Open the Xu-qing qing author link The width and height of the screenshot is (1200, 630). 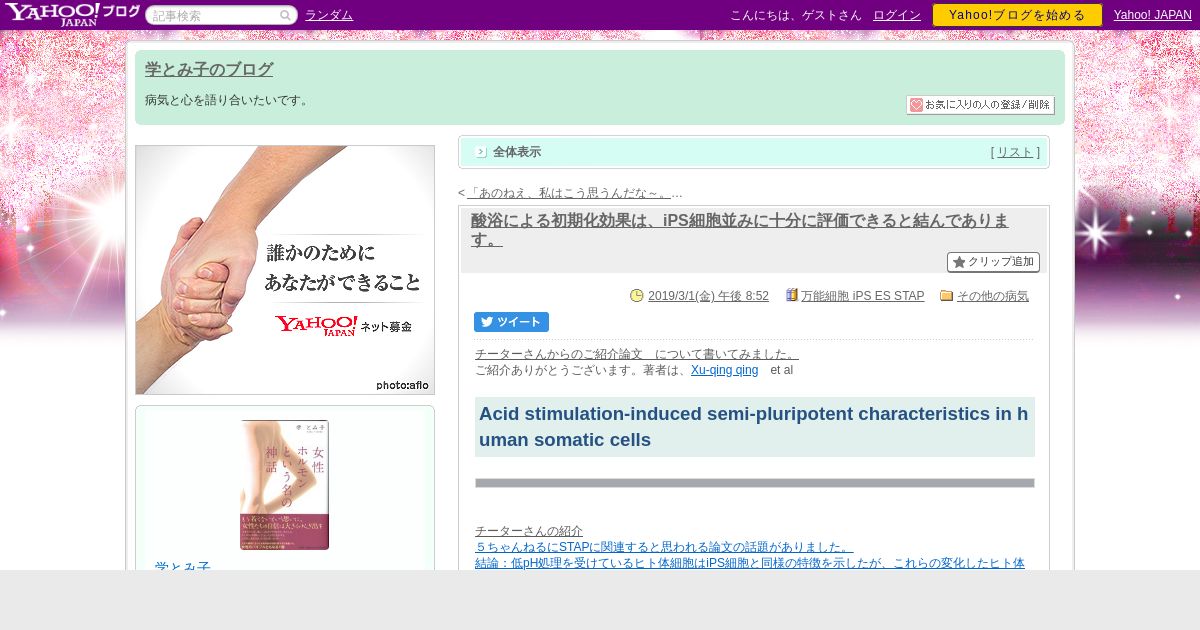(724, 370)
